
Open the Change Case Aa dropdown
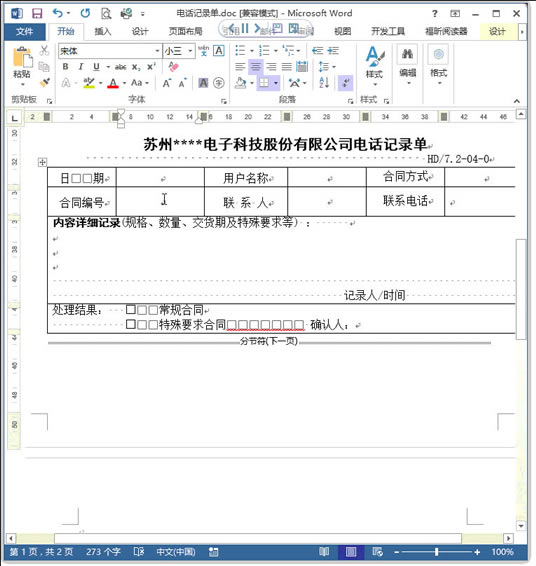click(x=140, y=83)
